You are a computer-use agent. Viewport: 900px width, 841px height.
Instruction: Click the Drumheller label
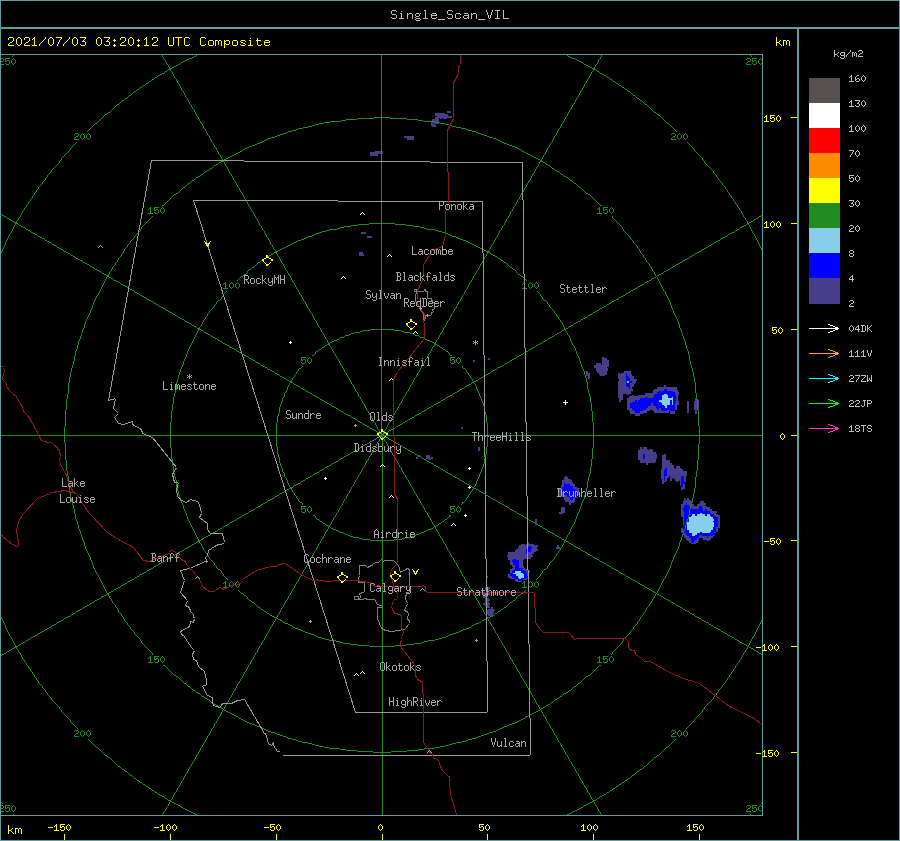[x=586, y=493]
